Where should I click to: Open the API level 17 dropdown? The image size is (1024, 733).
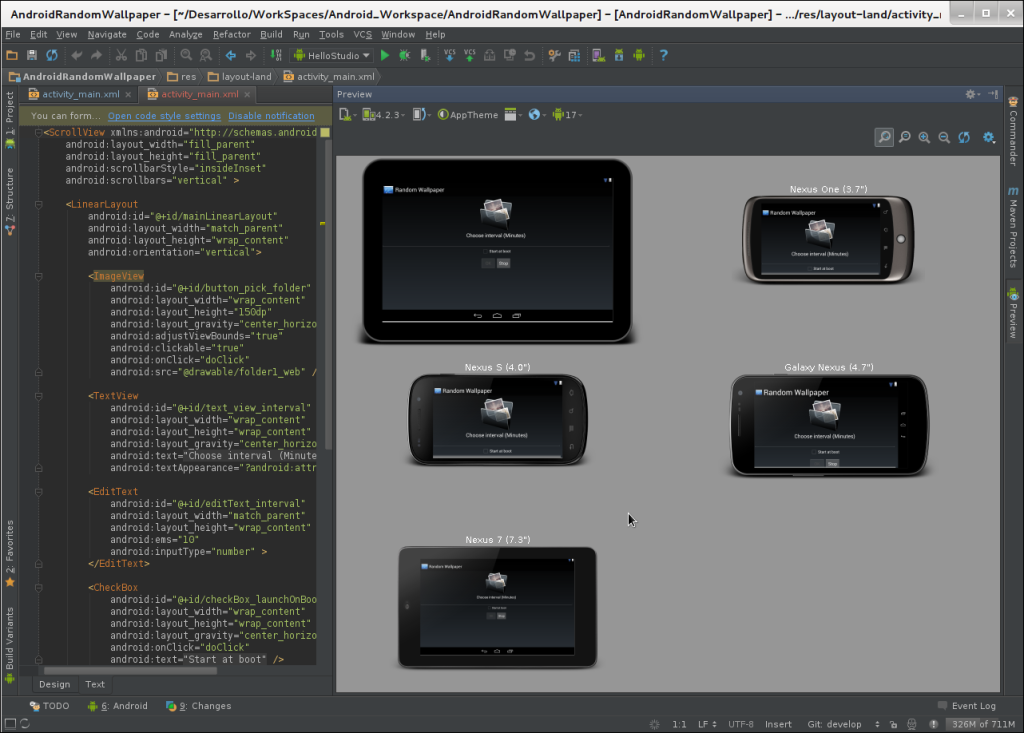[x=567, y=115]
